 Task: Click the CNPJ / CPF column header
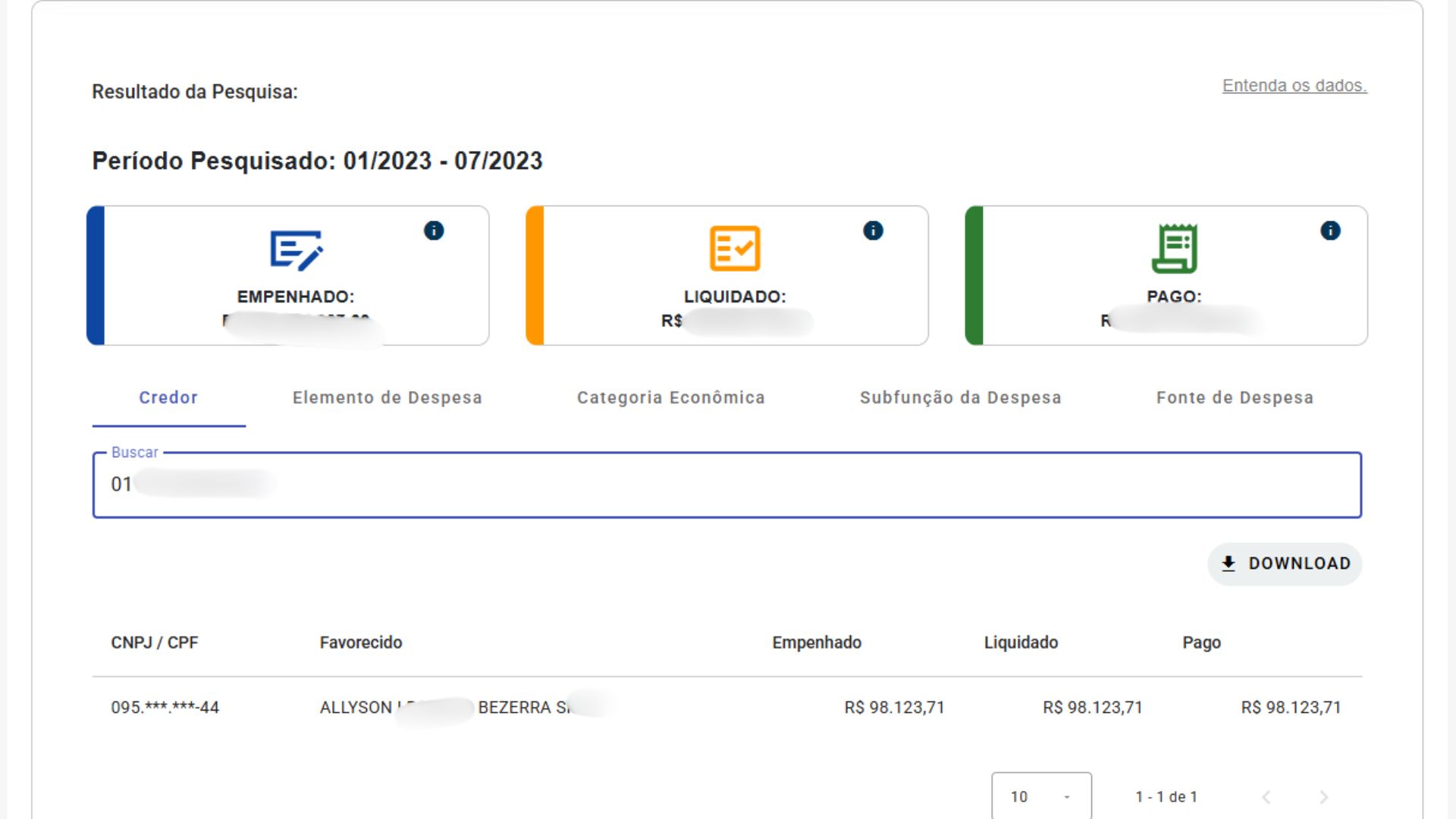pyautogui.click(x=155, y=643)
